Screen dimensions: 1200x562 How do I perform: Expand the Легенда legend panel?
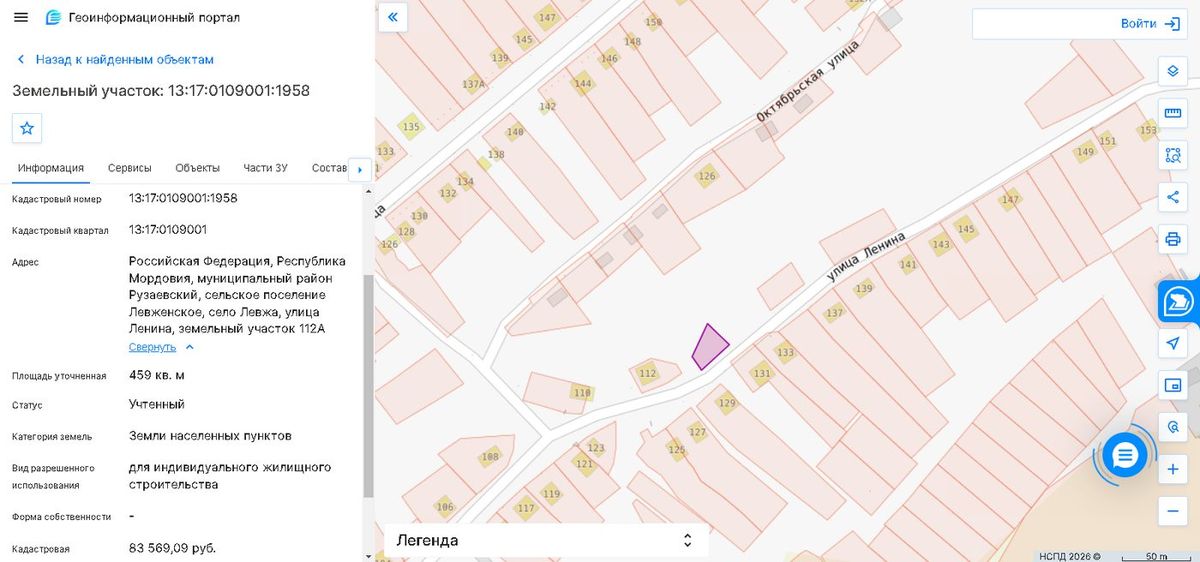547,540
